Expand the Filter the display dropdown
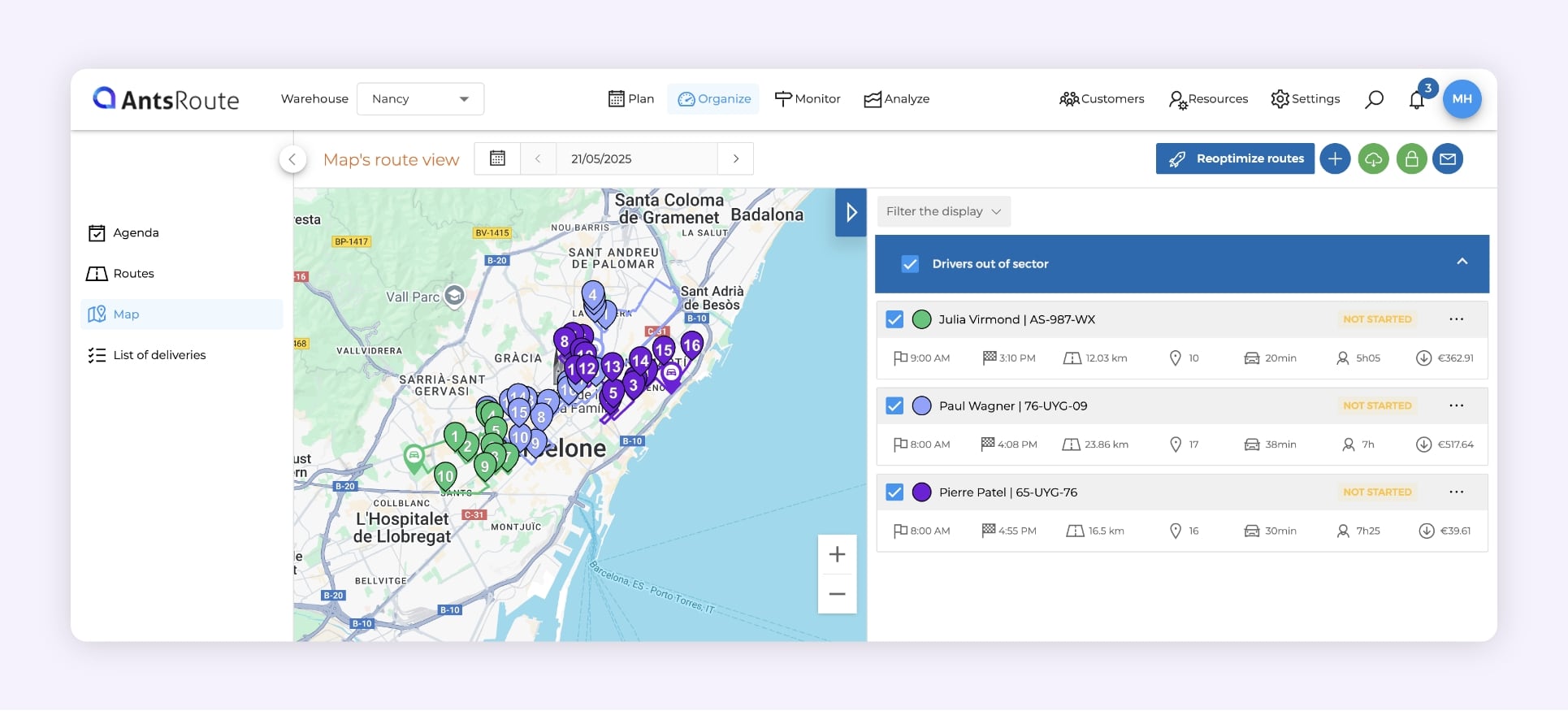The image size is (1568, 711). 943,211
